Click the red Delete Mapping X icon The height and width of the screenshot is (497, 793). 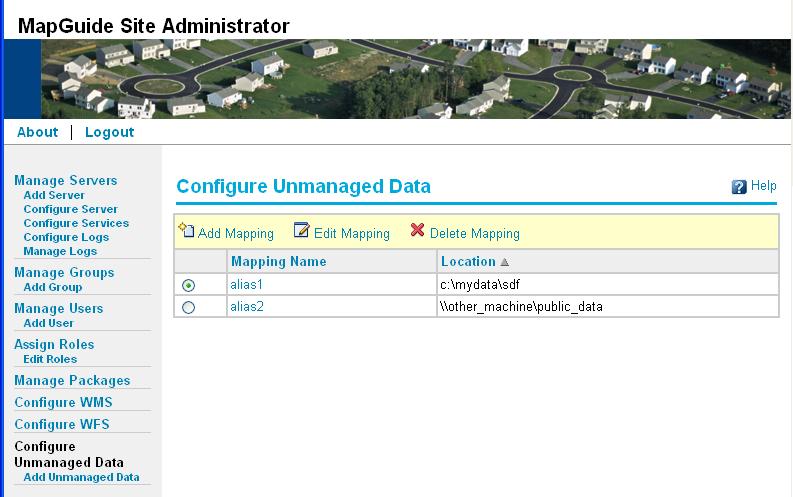418,231
